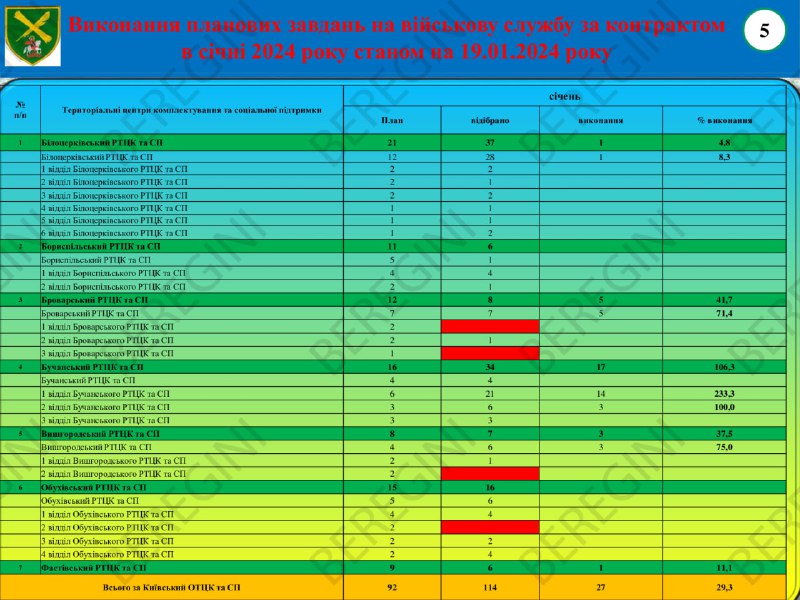Click the 'виконання' column header
The image size is (800, 600).
[x=601, y=120]
